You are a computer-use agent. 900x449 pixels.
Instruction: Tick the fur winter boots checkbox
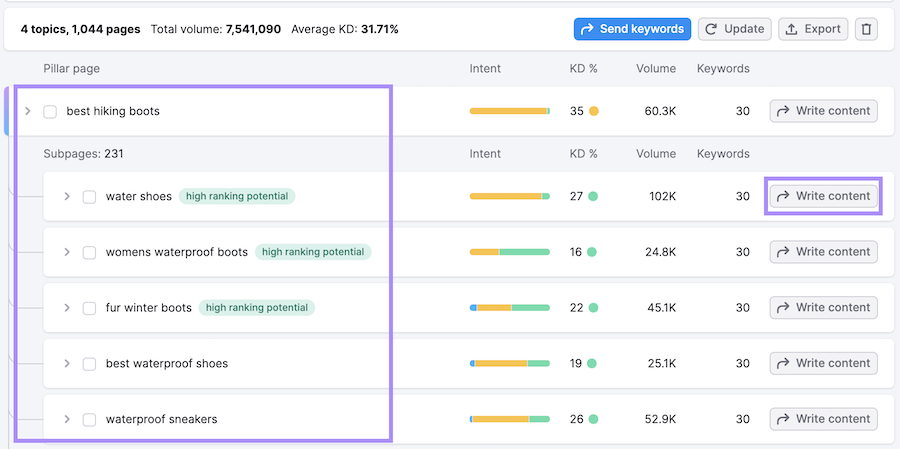(x=89, y=308)
